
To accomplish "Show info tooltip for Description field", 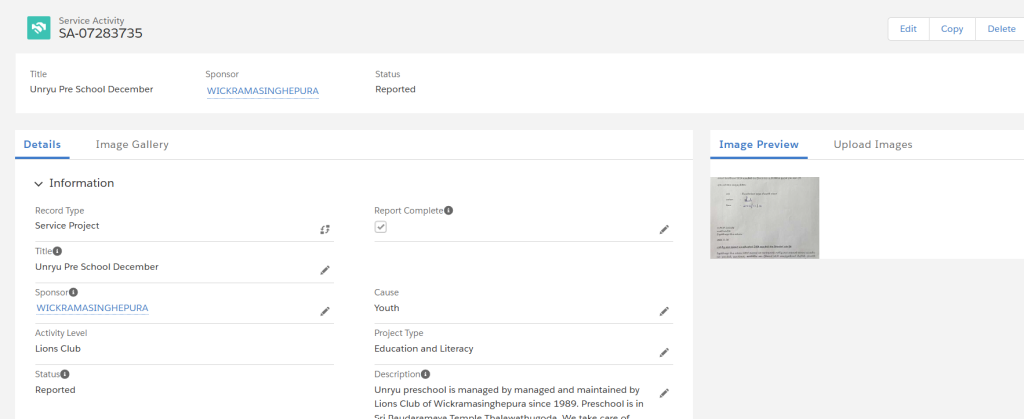I will click(426, 375).
